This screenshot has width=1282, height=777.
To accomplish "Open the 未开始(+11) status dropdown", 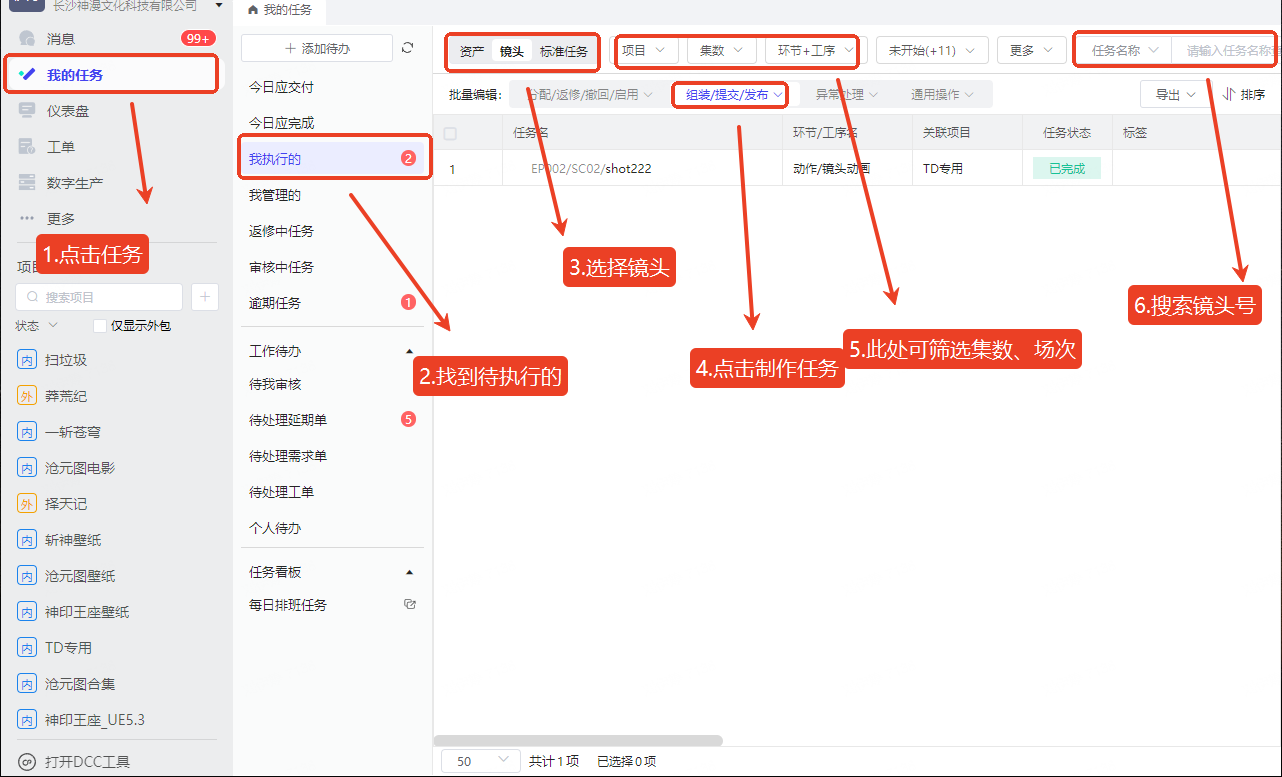I will 932,50.
